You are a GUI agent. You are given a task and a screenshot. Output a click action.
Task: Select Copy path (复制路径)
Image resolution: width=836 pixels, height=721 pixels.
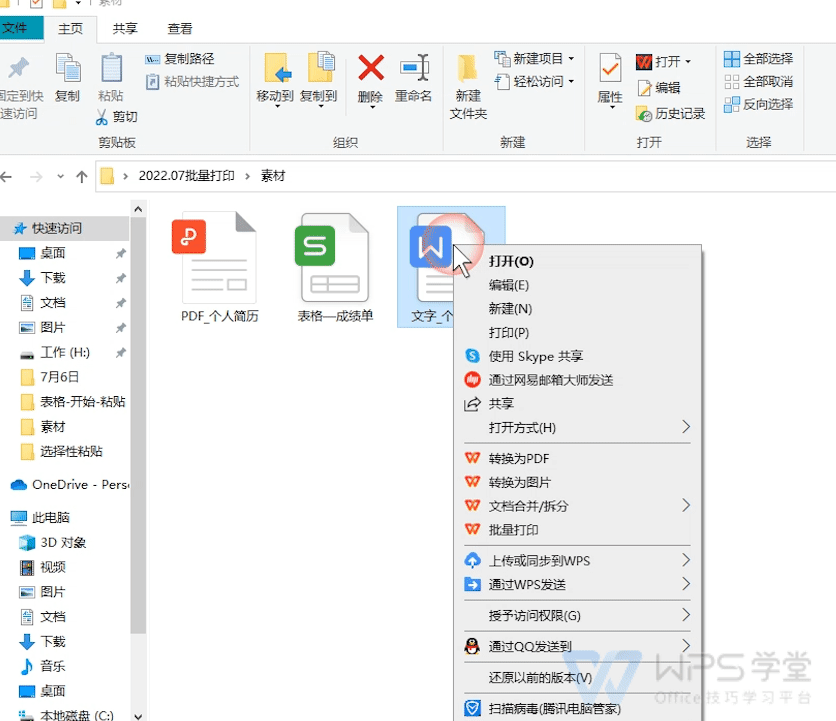180,59
